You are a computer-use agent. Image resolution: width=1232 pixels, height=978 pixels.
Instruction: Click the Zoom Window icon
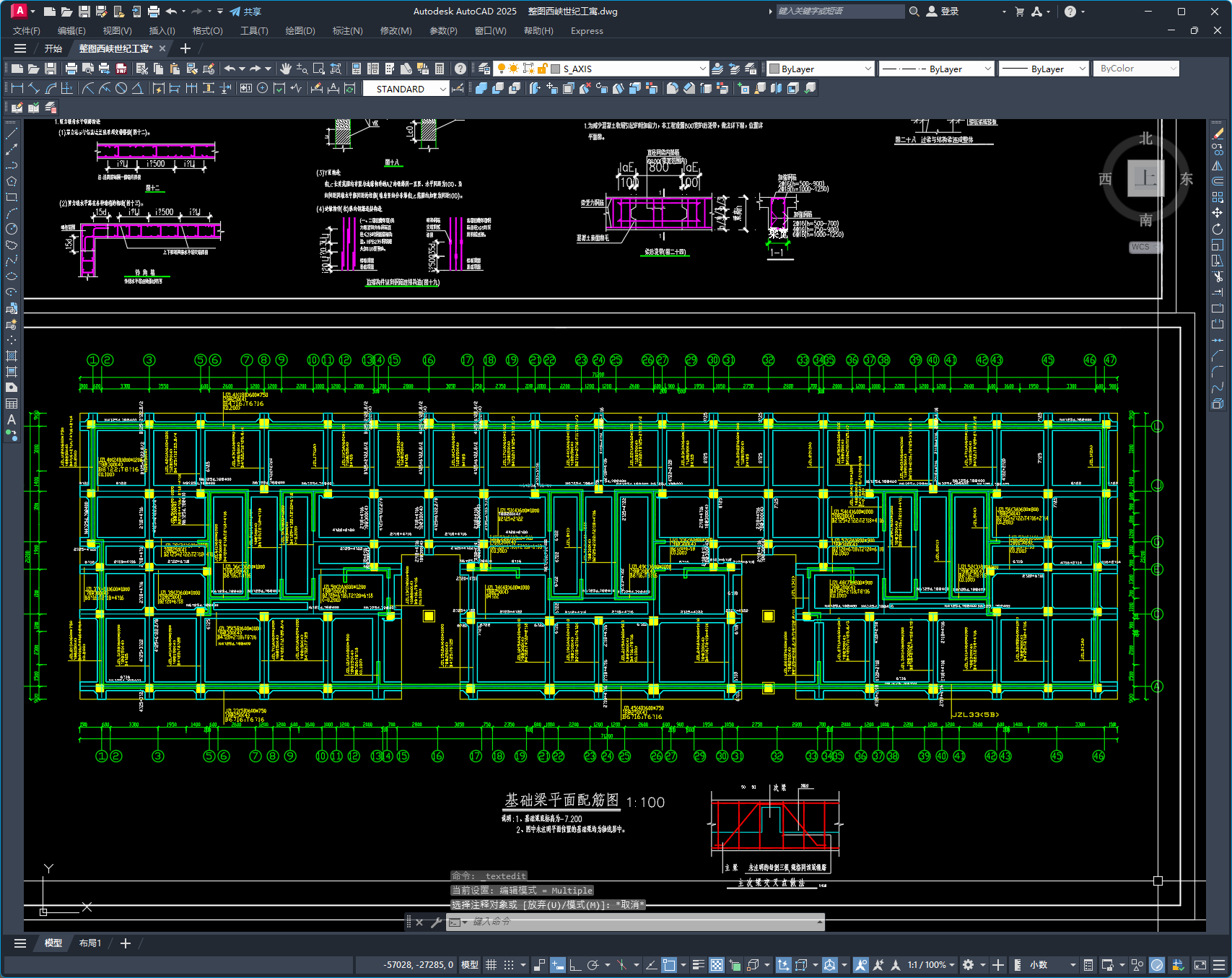pos(318,69)
